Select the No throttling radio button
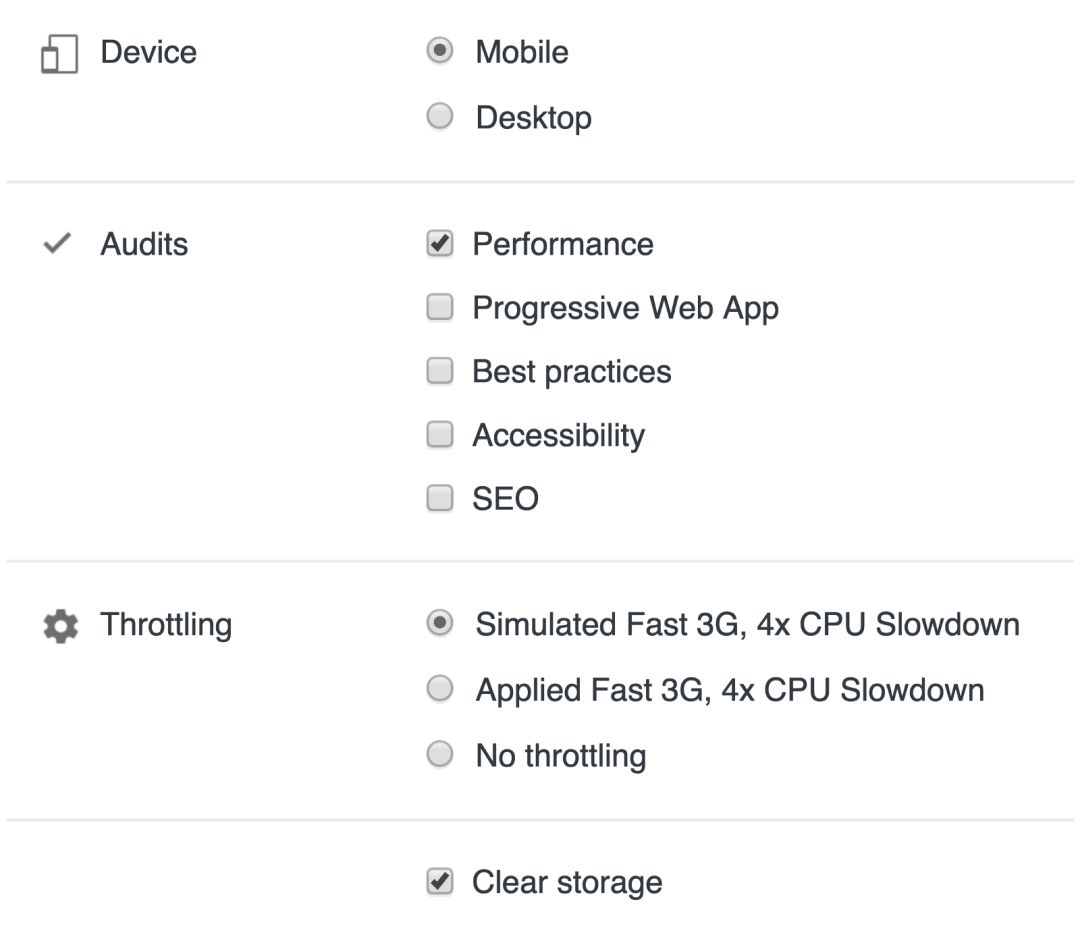 click(x=440, y=754)
